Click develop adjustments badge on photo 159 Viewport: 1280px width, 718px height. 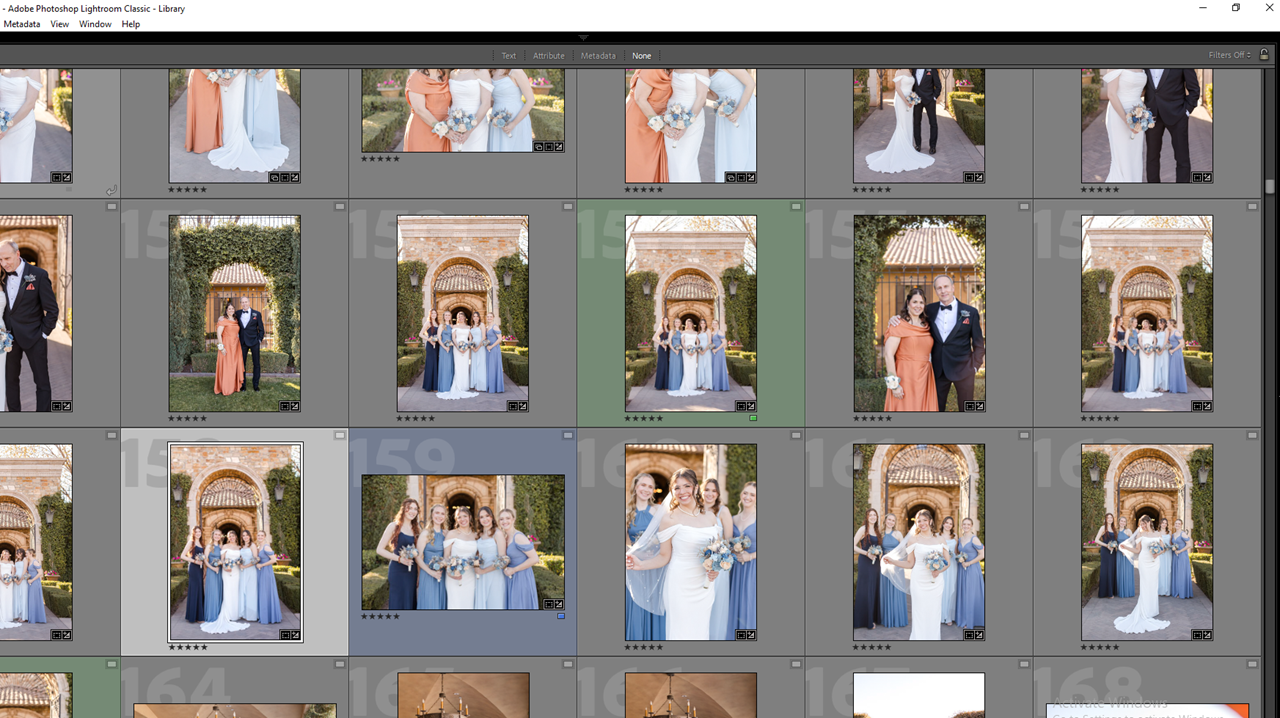coord(558,604)
